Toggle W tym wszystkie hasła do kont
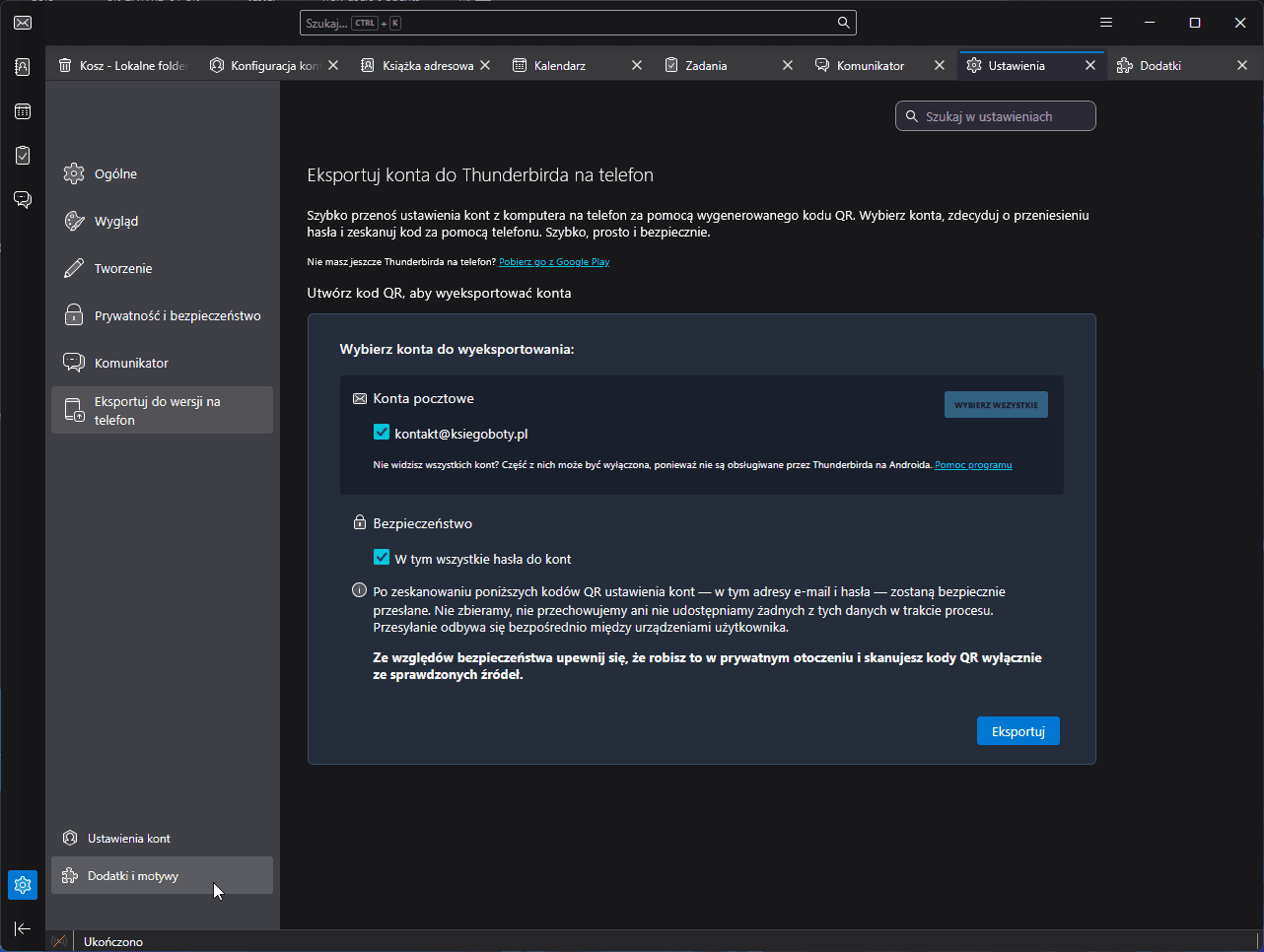 [382, 557]
